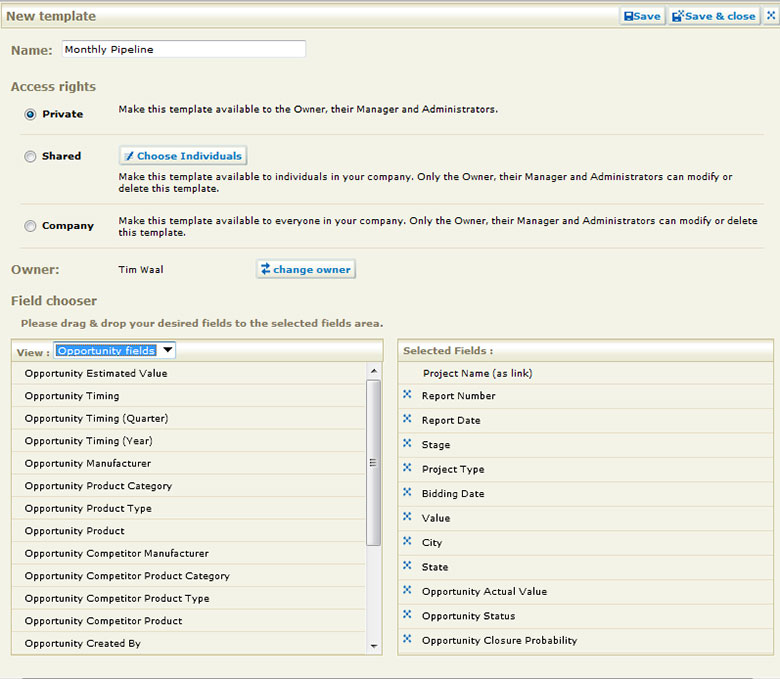This screenshot has height=679, width=780.
Task: Select Opportunity Competitor Product Category field
Action: tap(189, 576)
